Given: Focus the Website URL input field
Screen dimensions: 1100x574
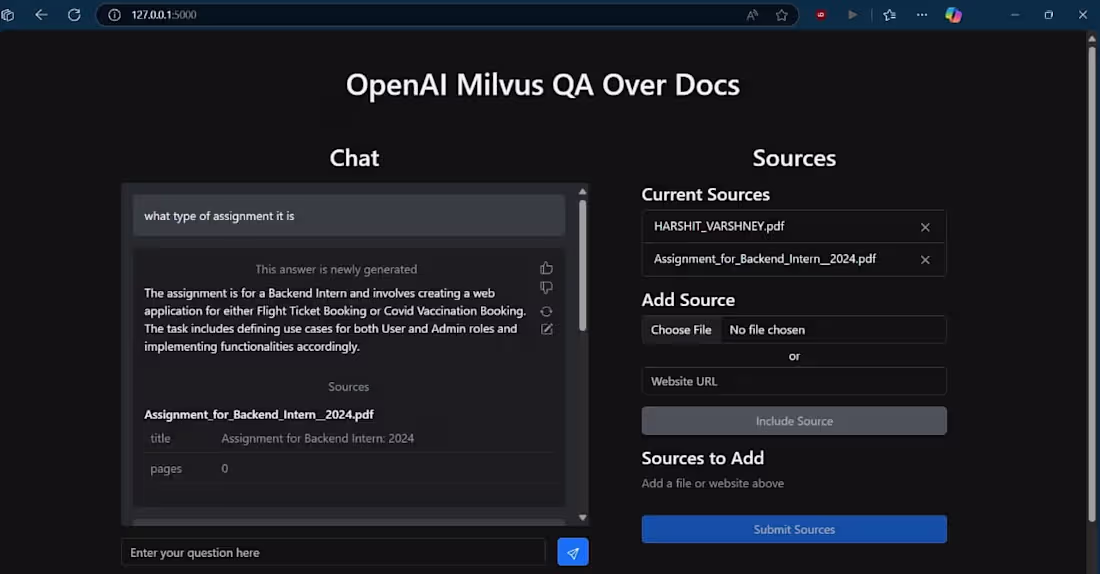Looking at the screenshot, I should coord(794,381).
